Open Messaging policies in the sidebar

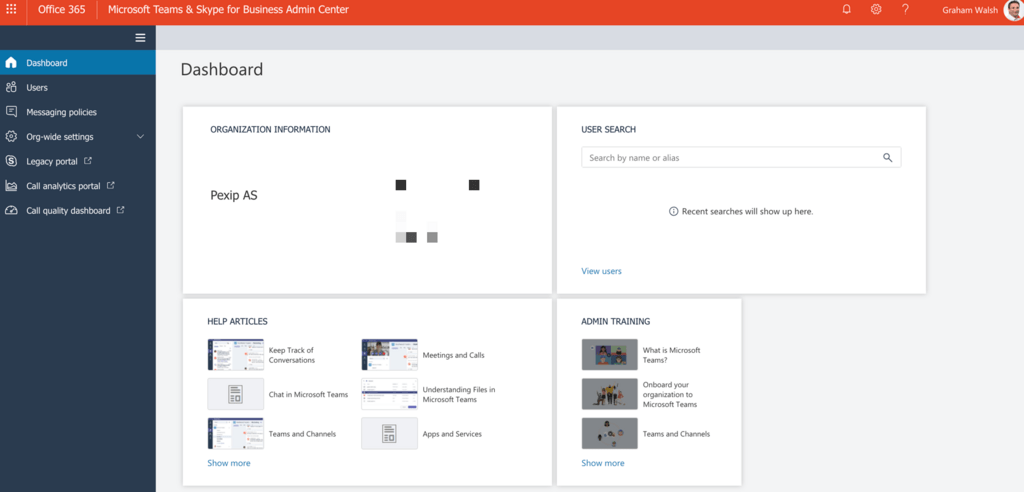point(78,112)
